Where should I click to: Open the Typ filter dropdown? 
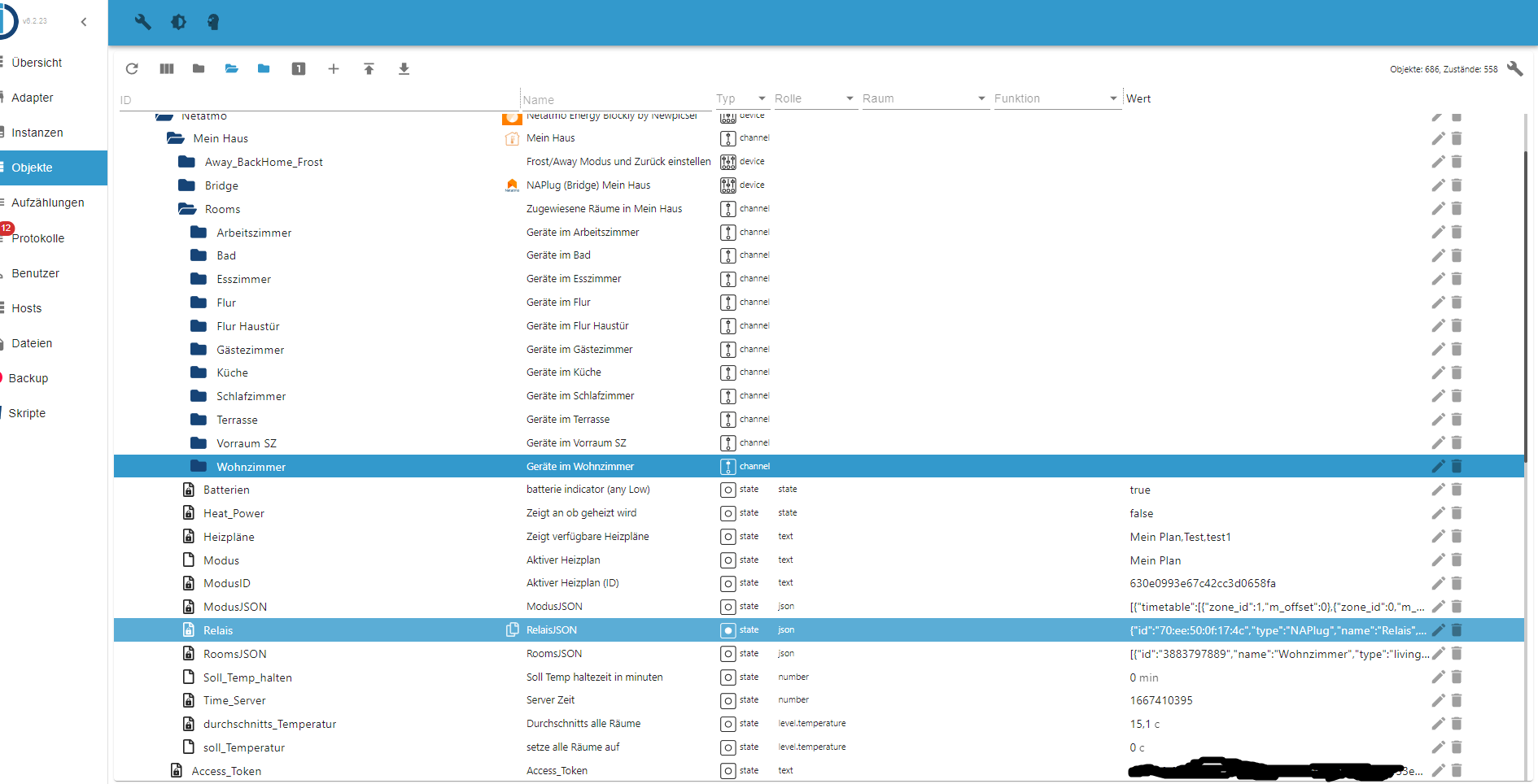pos(741,98)
